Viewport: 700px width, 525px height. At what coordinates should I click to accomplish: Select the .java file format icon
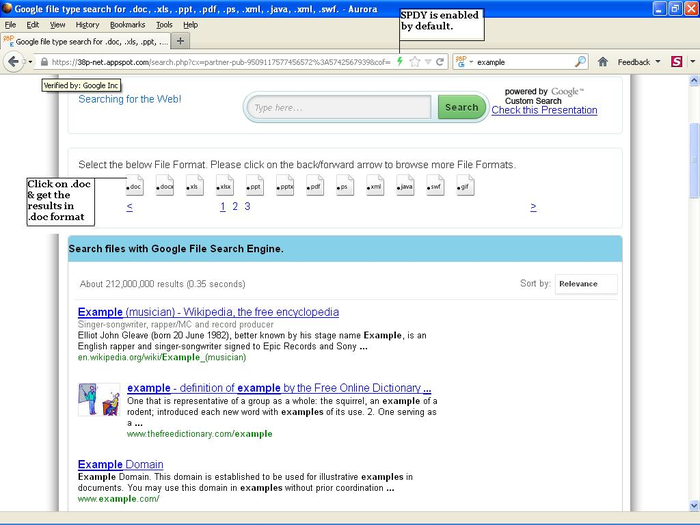point(405,185)
